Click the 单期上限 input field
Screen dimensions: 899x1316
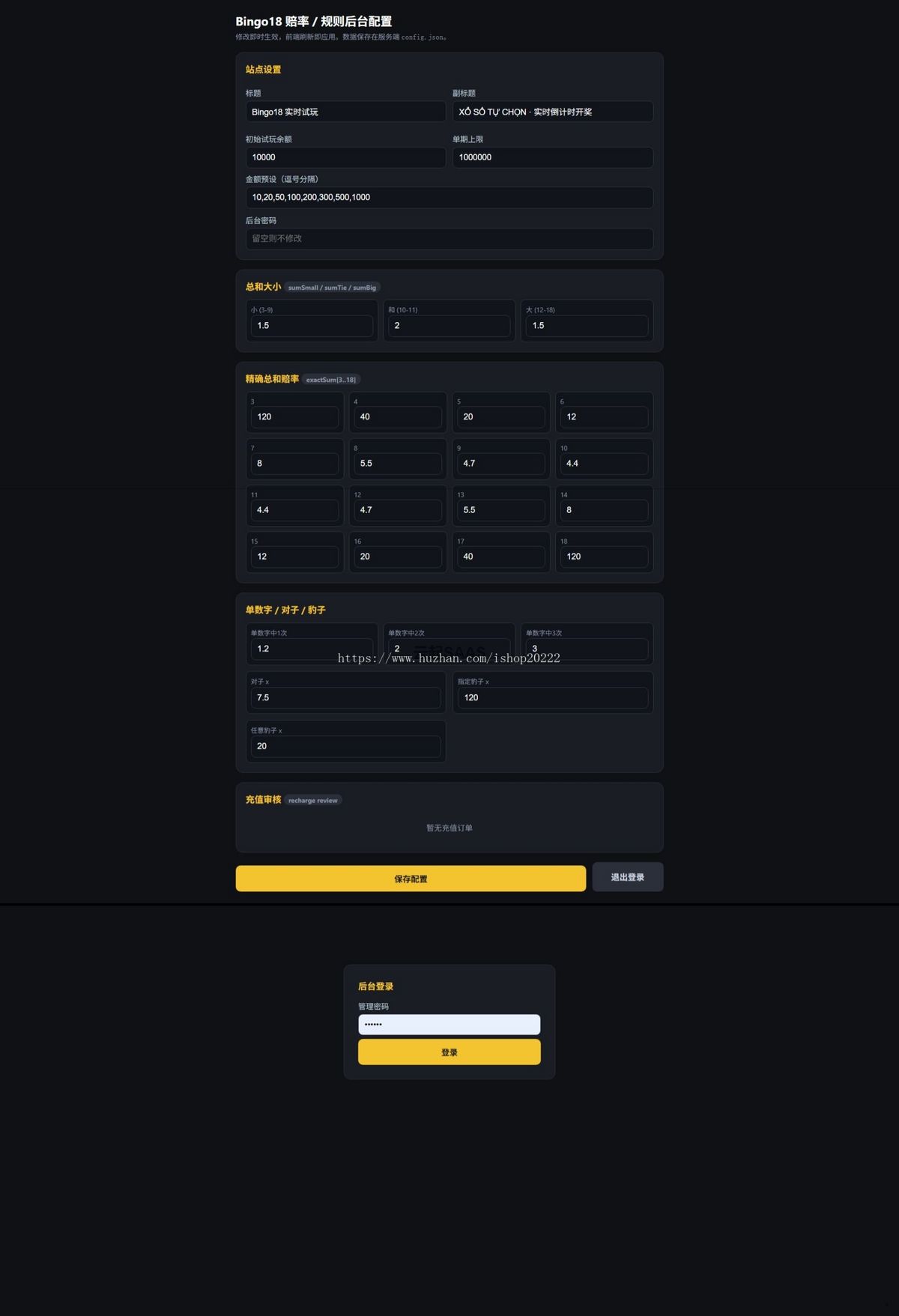(553, 157)
